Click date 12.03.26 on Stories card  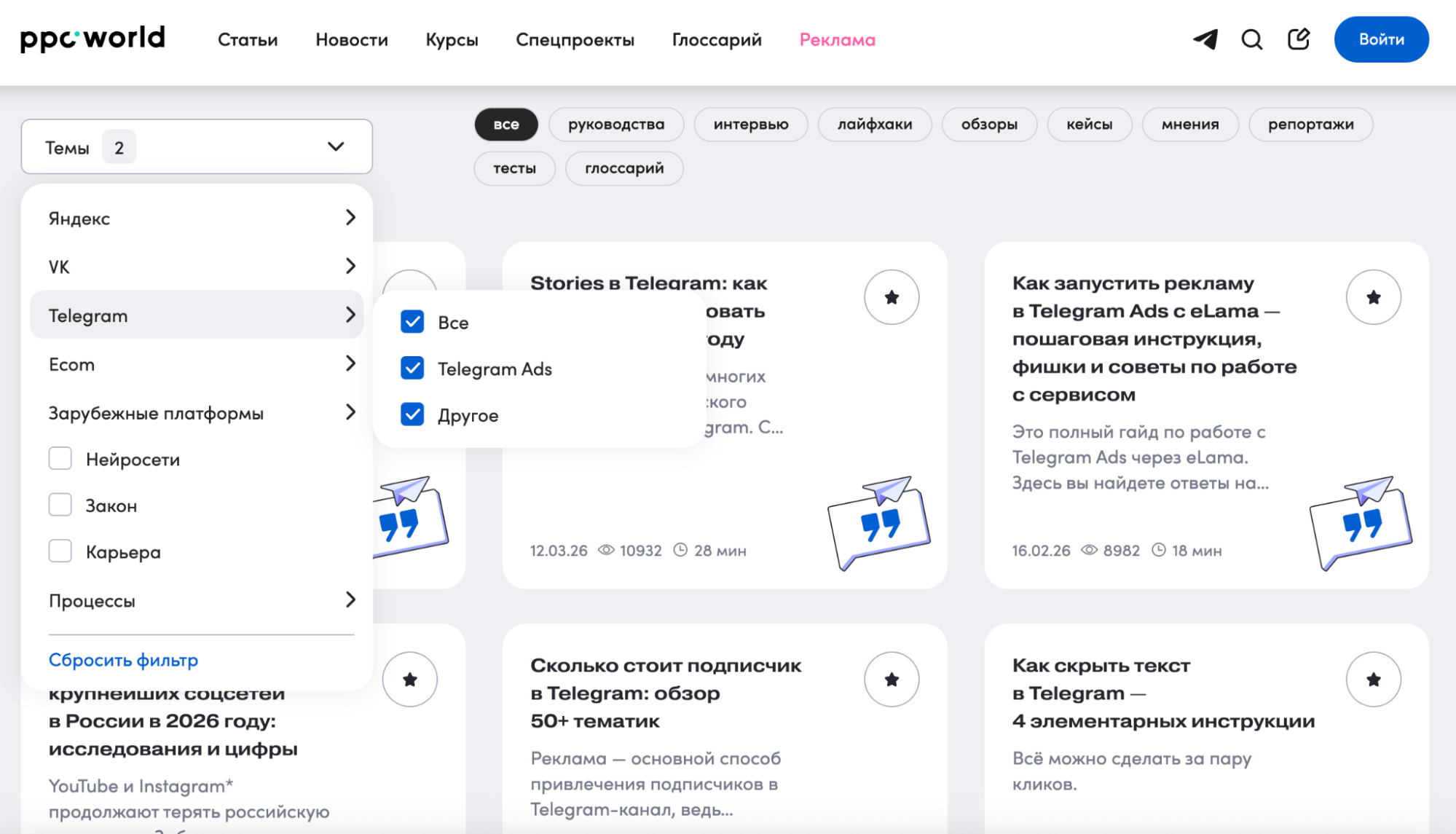point(559,551)
